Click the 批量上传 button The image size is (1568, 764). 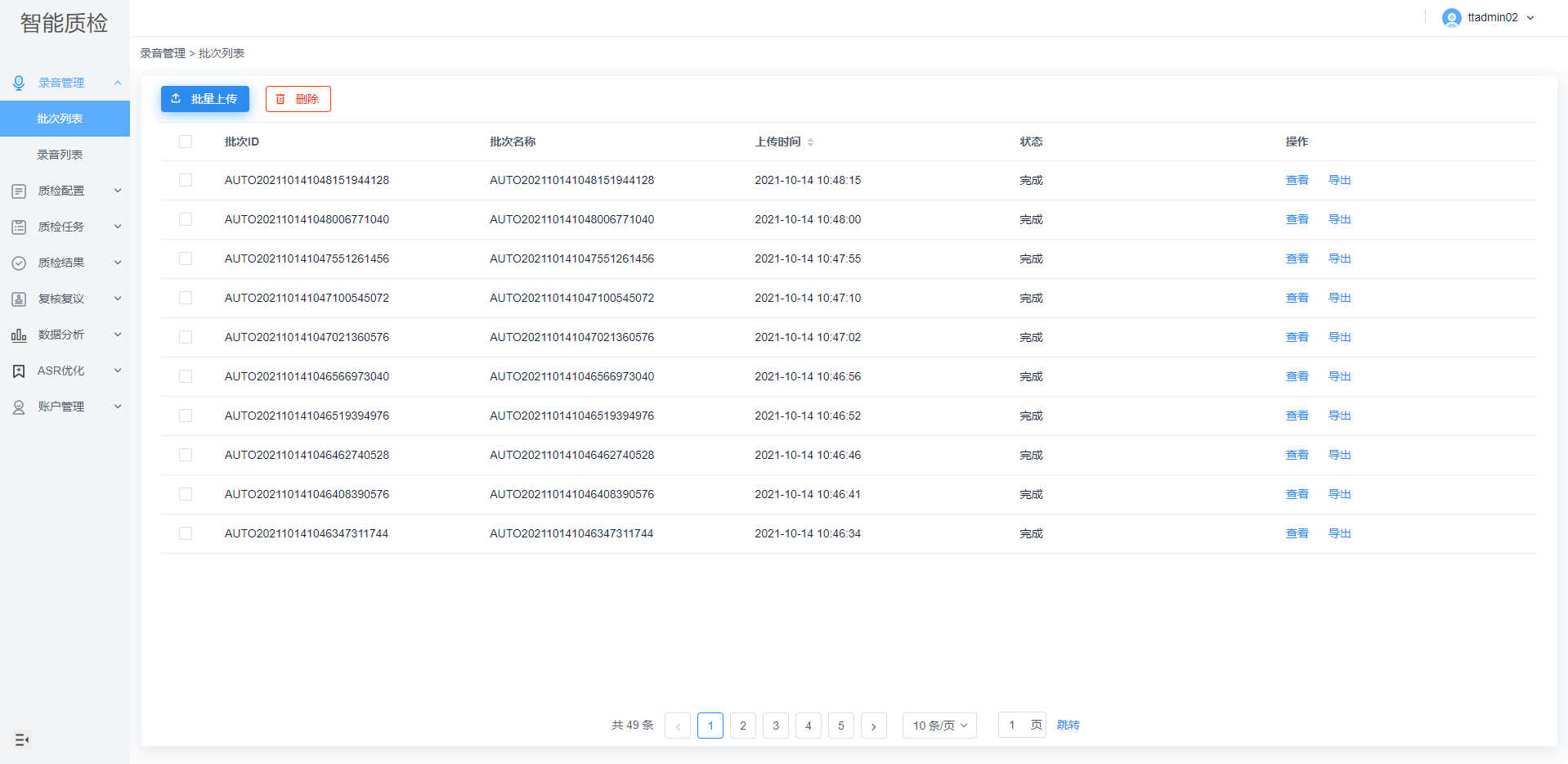pos(205,99)
